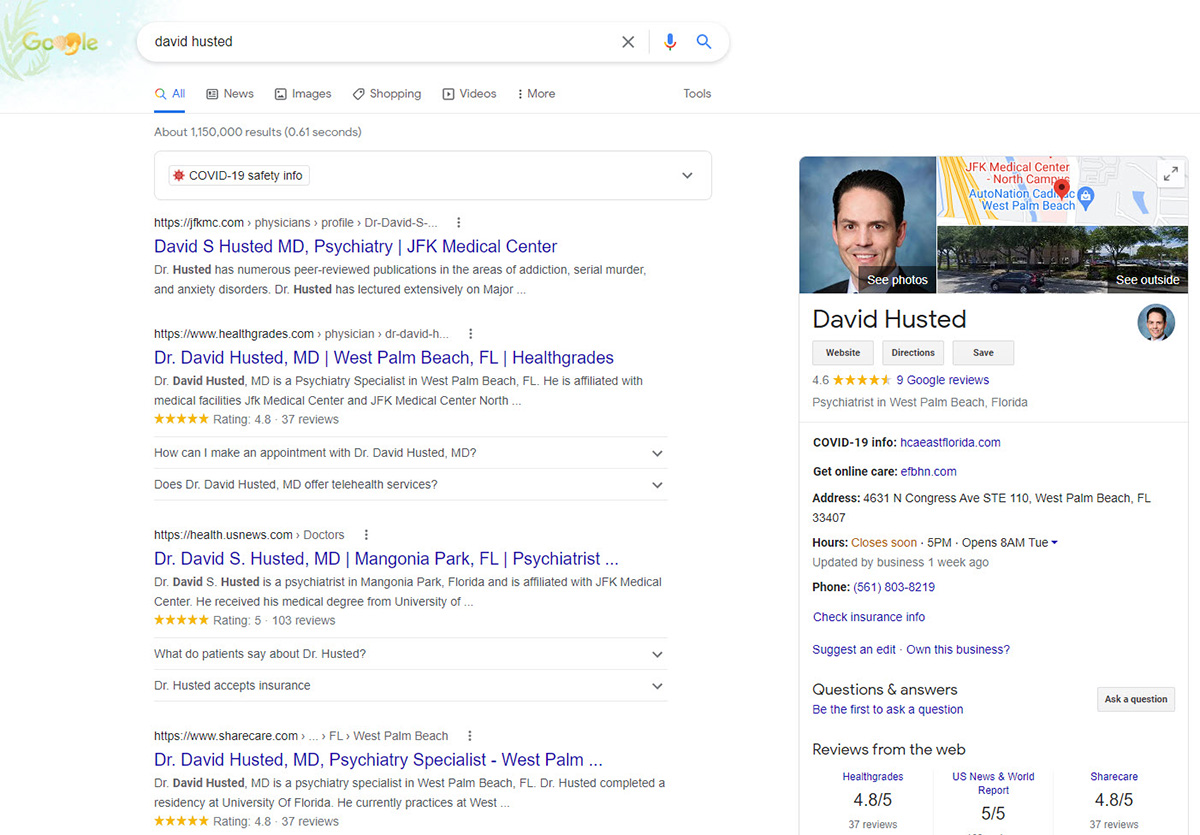
Task: Switch to the Videos tab
Action: 469,94
